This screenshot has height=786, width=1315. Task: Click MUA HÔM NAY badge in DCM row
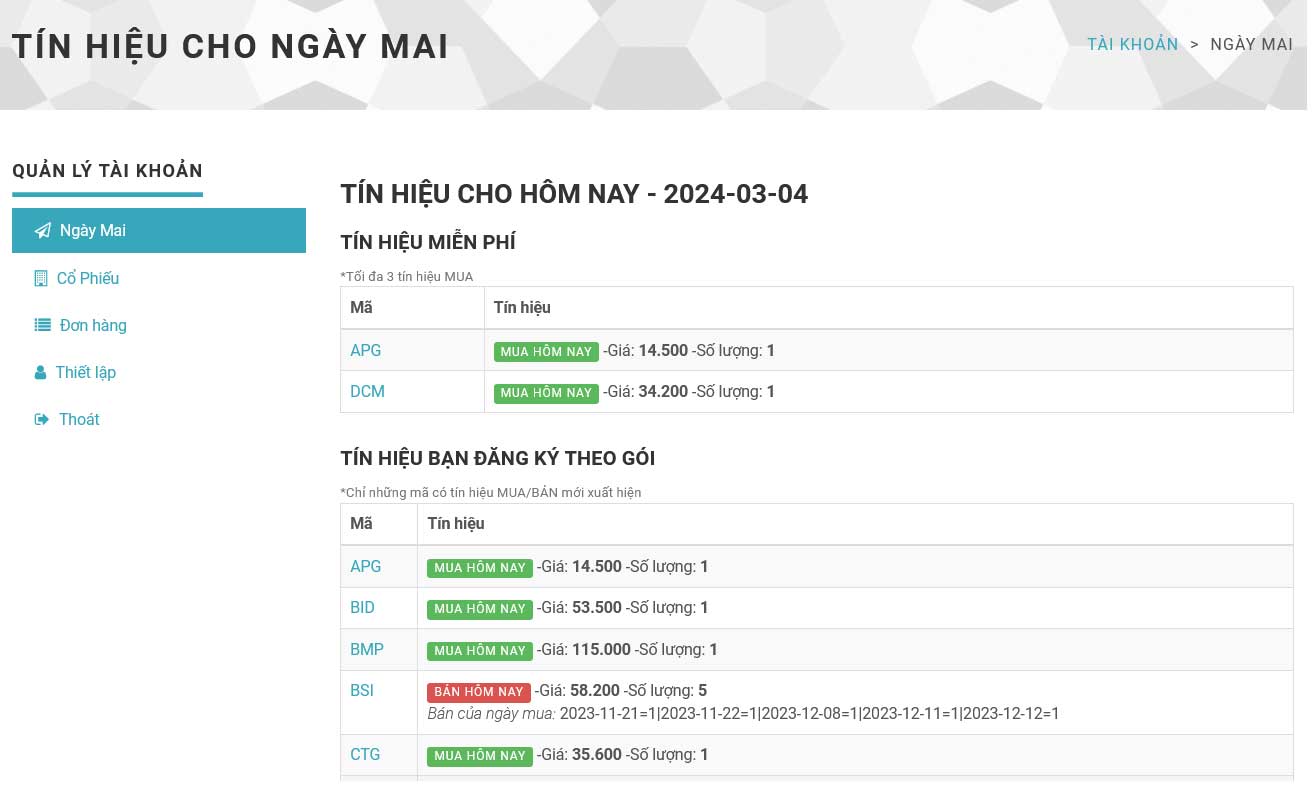click(546, 392)
